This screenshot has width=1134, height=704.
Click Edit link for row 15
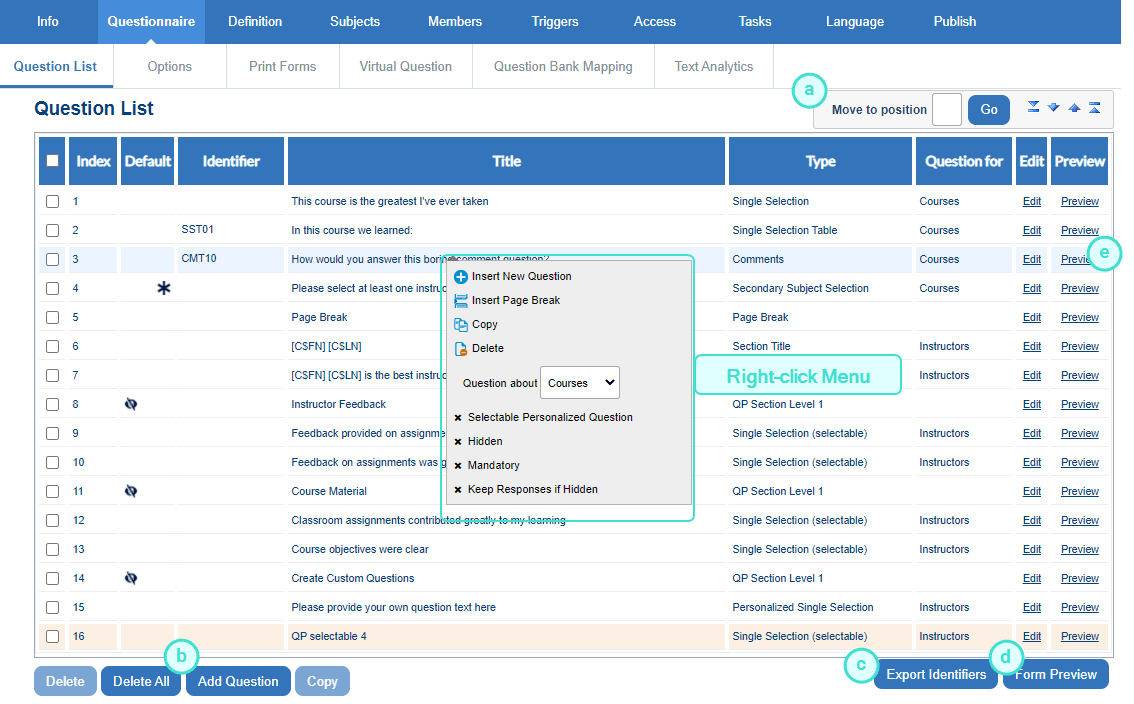[1032, 607]
